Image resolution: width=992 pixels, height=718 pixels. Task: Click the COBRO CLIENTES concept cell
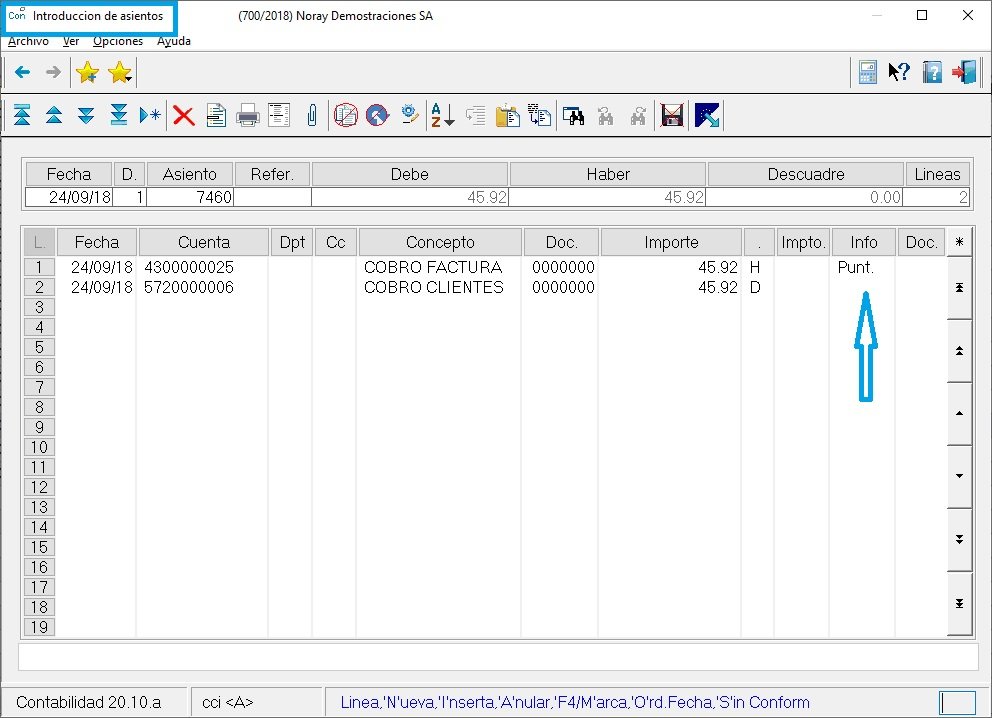pos(434,287)
